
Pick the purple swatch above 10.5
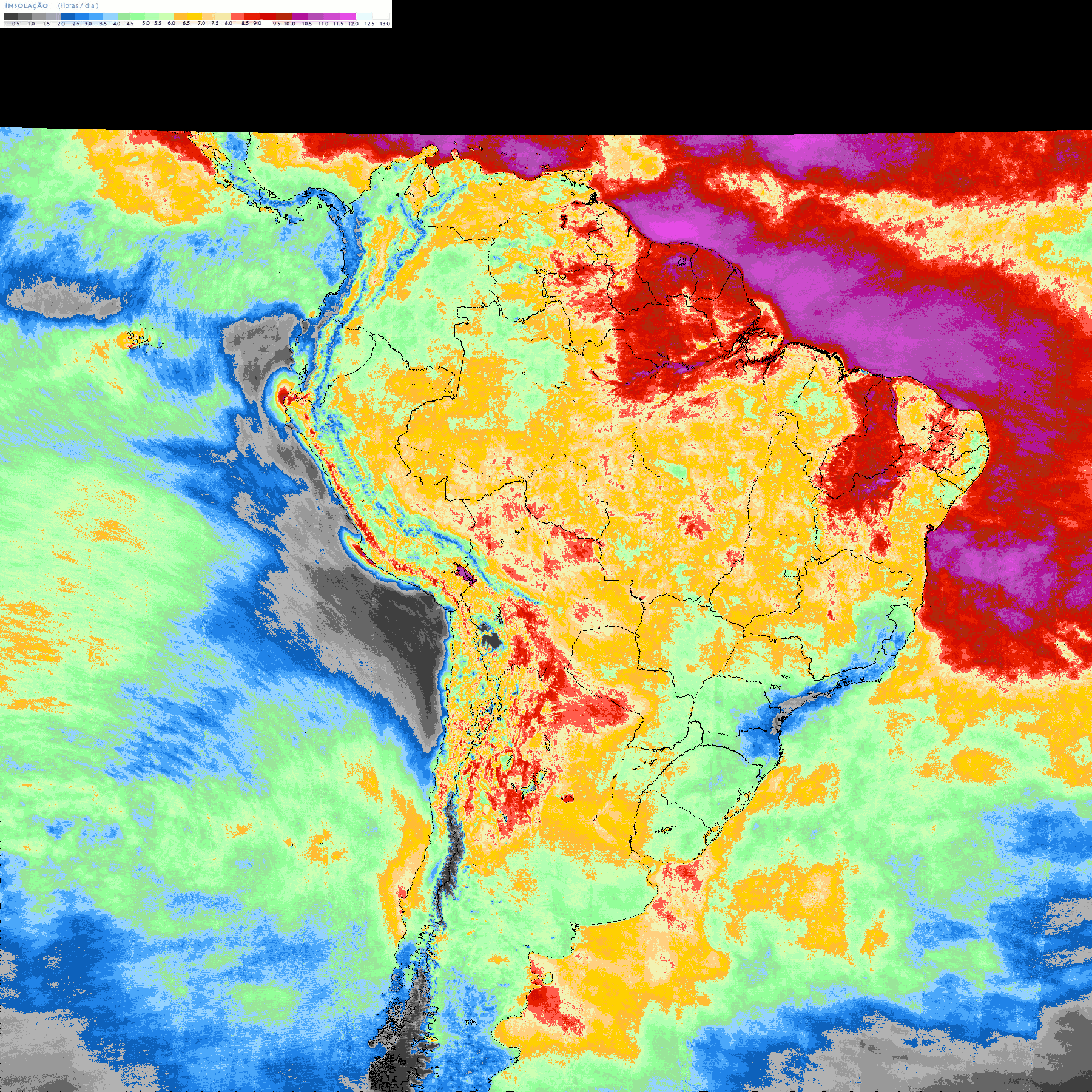(300, 16)
